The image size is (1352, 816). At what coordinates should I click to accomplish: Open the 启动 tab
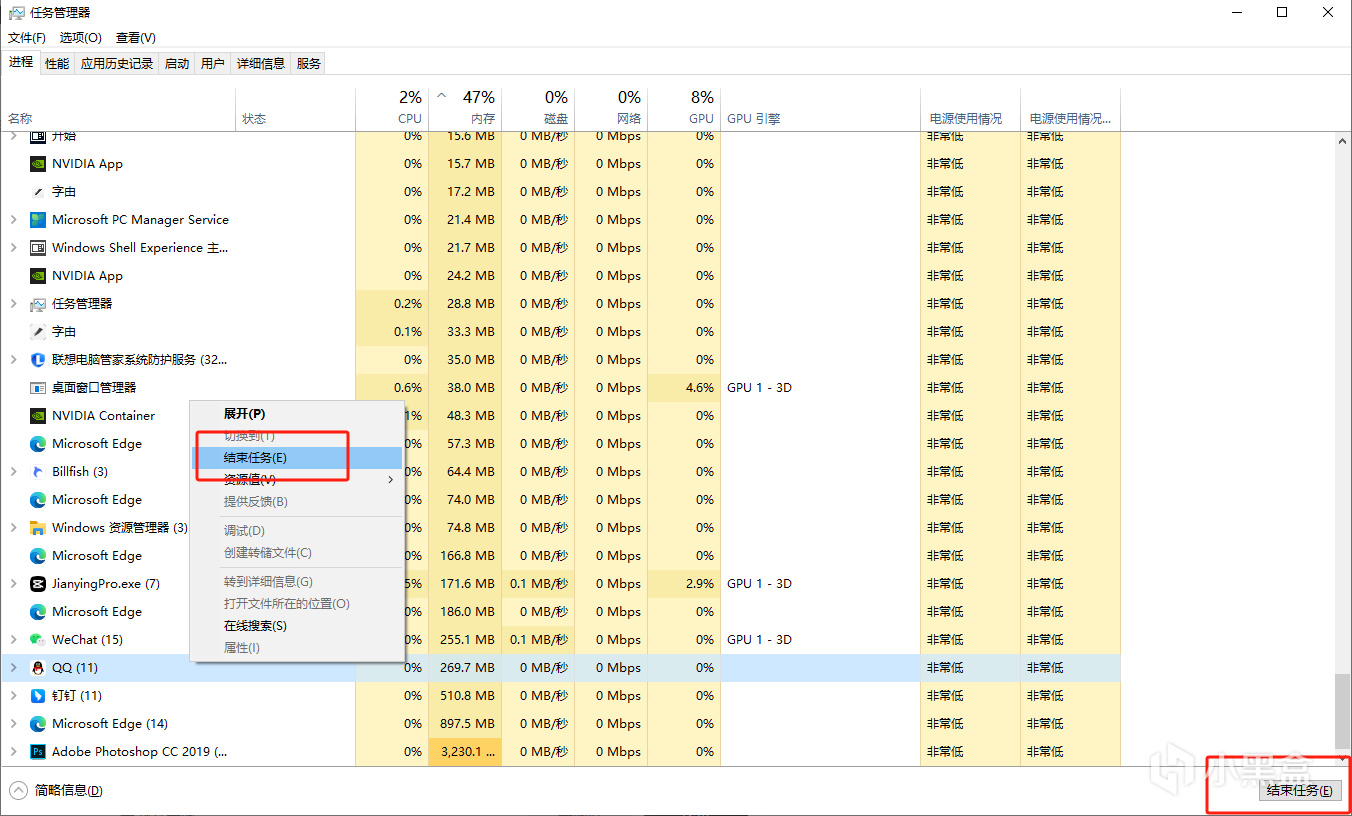click(177, 64)
